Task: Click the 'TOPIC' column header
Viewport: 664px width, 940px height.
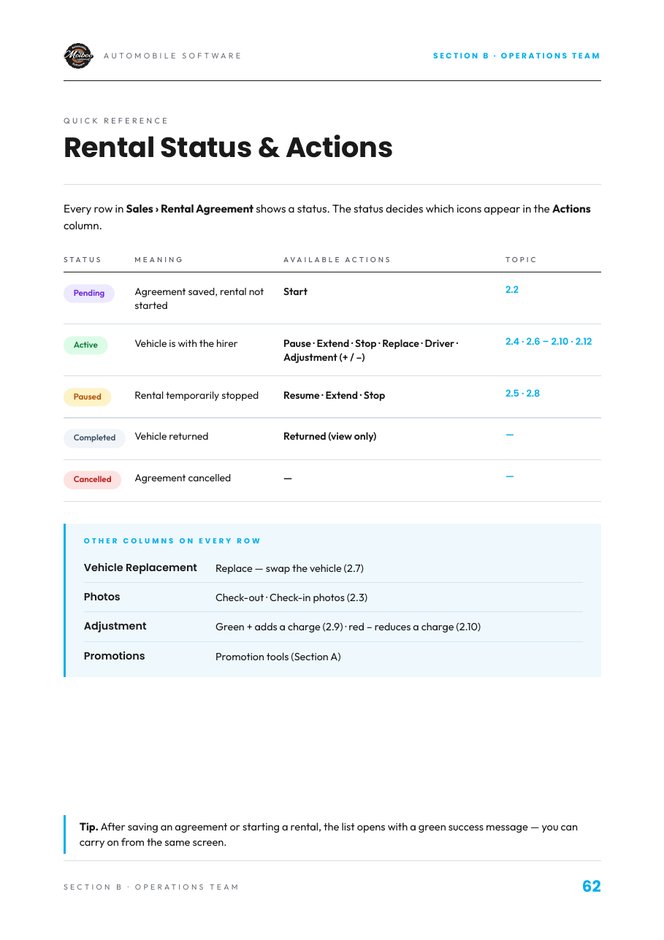Action: [521, 260]
